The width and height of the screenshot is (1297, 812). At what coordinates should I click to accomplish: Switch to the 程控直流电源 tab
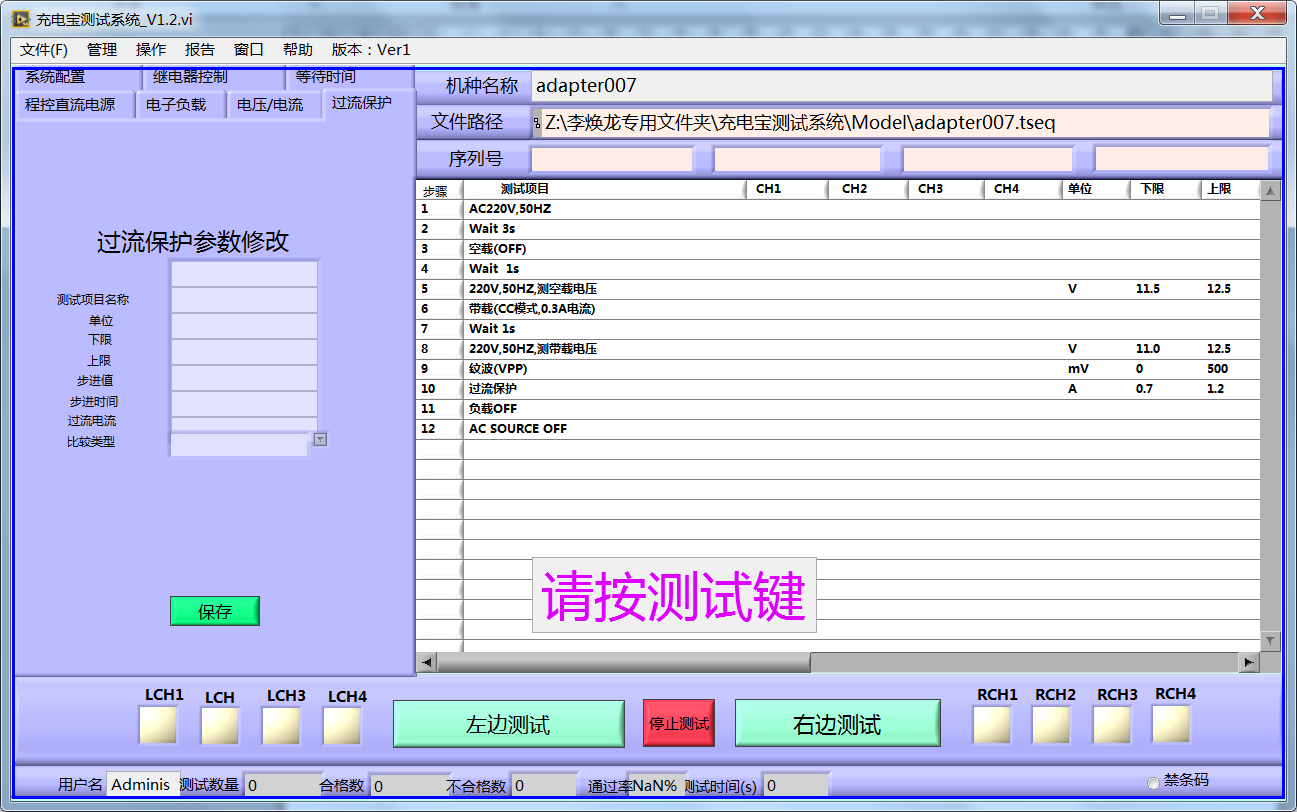[74, 104]
